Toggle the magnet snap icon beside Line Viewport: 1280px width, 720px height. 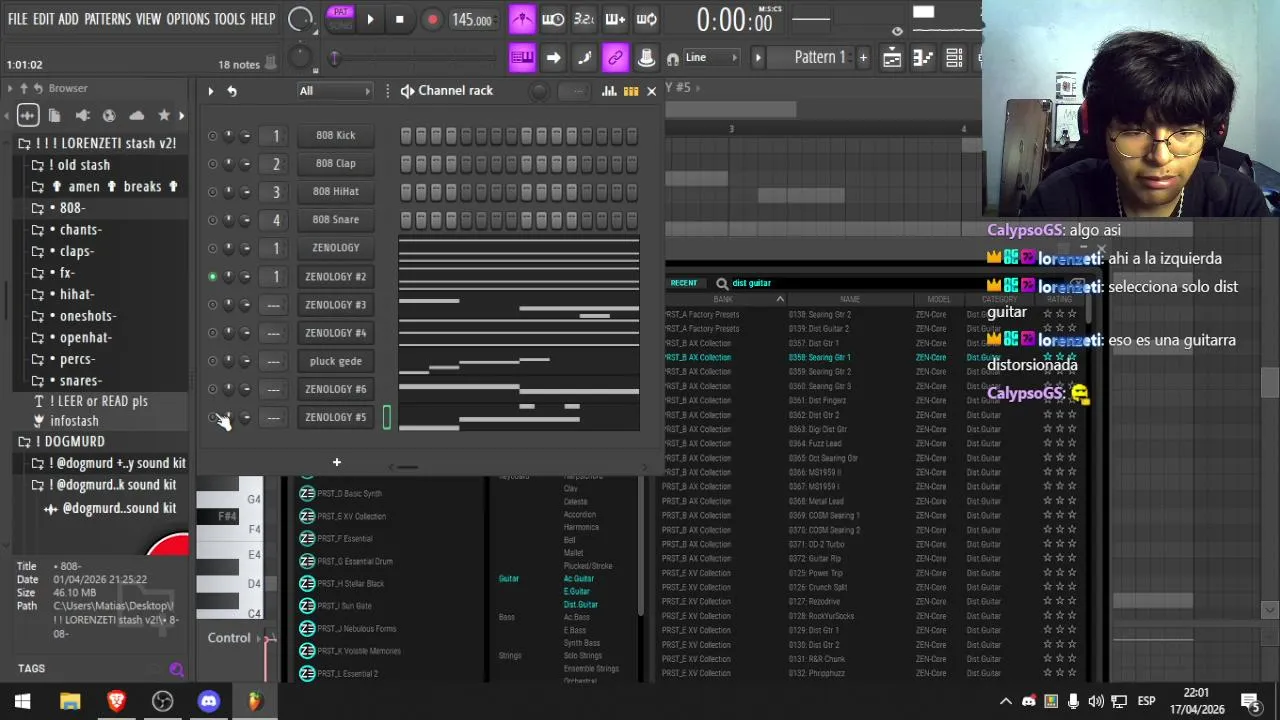pyautogui.click(x=673, y=58)
